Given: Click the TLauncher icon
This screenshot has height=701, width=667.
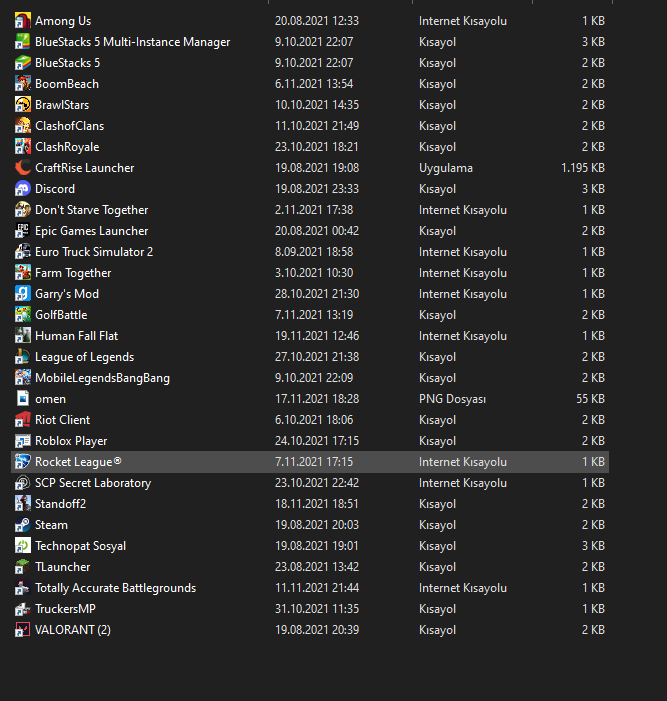Looking at the screenshot, I should 23,567.
